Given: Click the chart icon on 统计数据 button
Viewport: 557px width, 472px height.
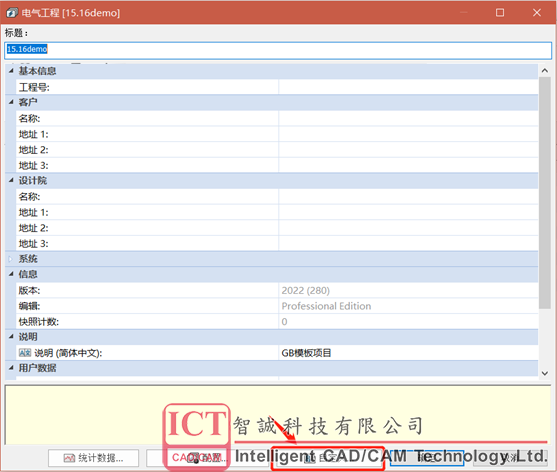Looking at the screenshot, I should coord(69,458).
